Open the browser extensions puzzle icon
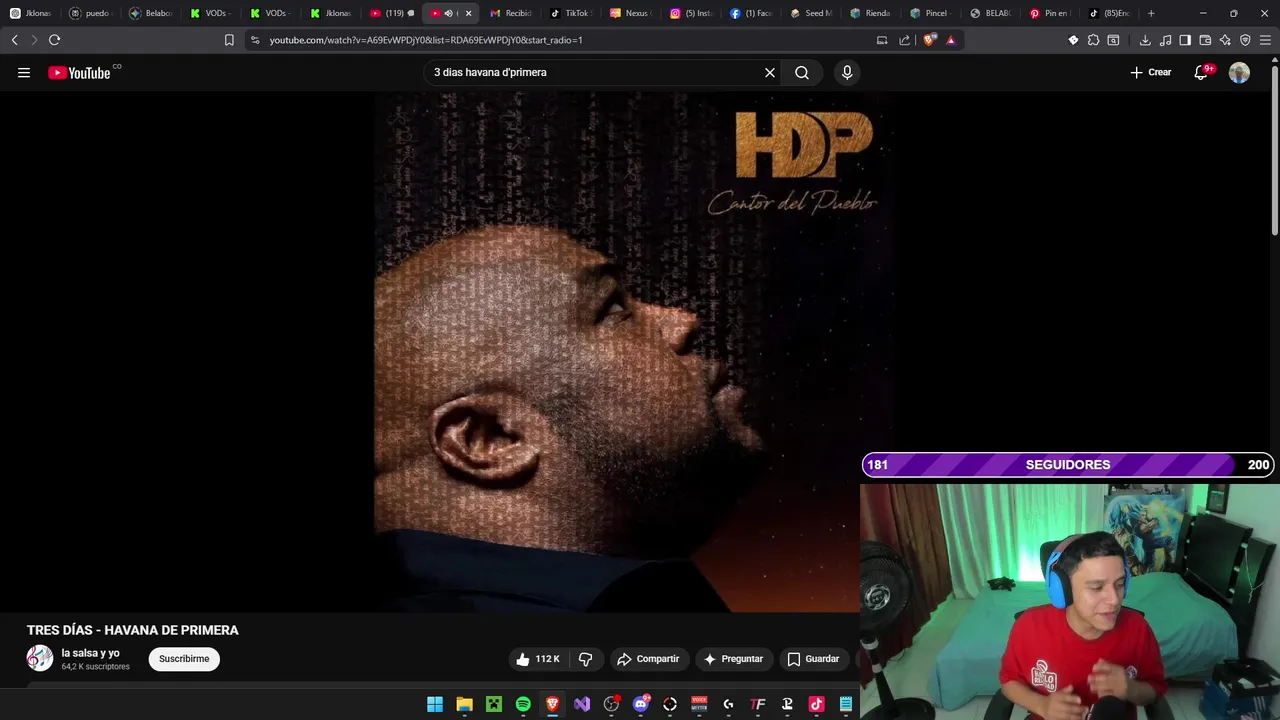 point(1093,40)
